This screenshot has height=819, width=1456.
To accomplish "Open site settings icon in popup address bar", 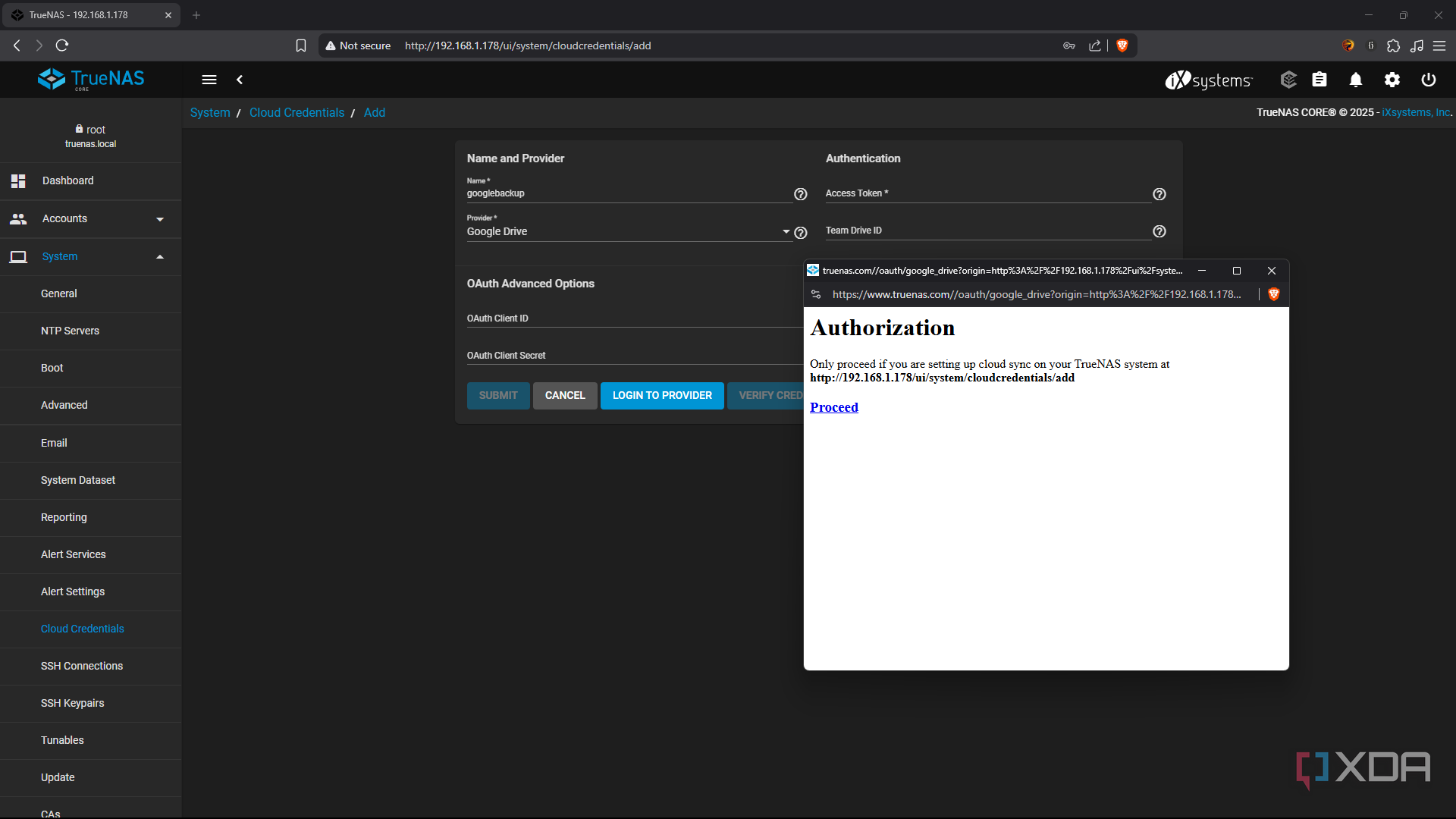I will pyautogui.click(x=816, y=294).
